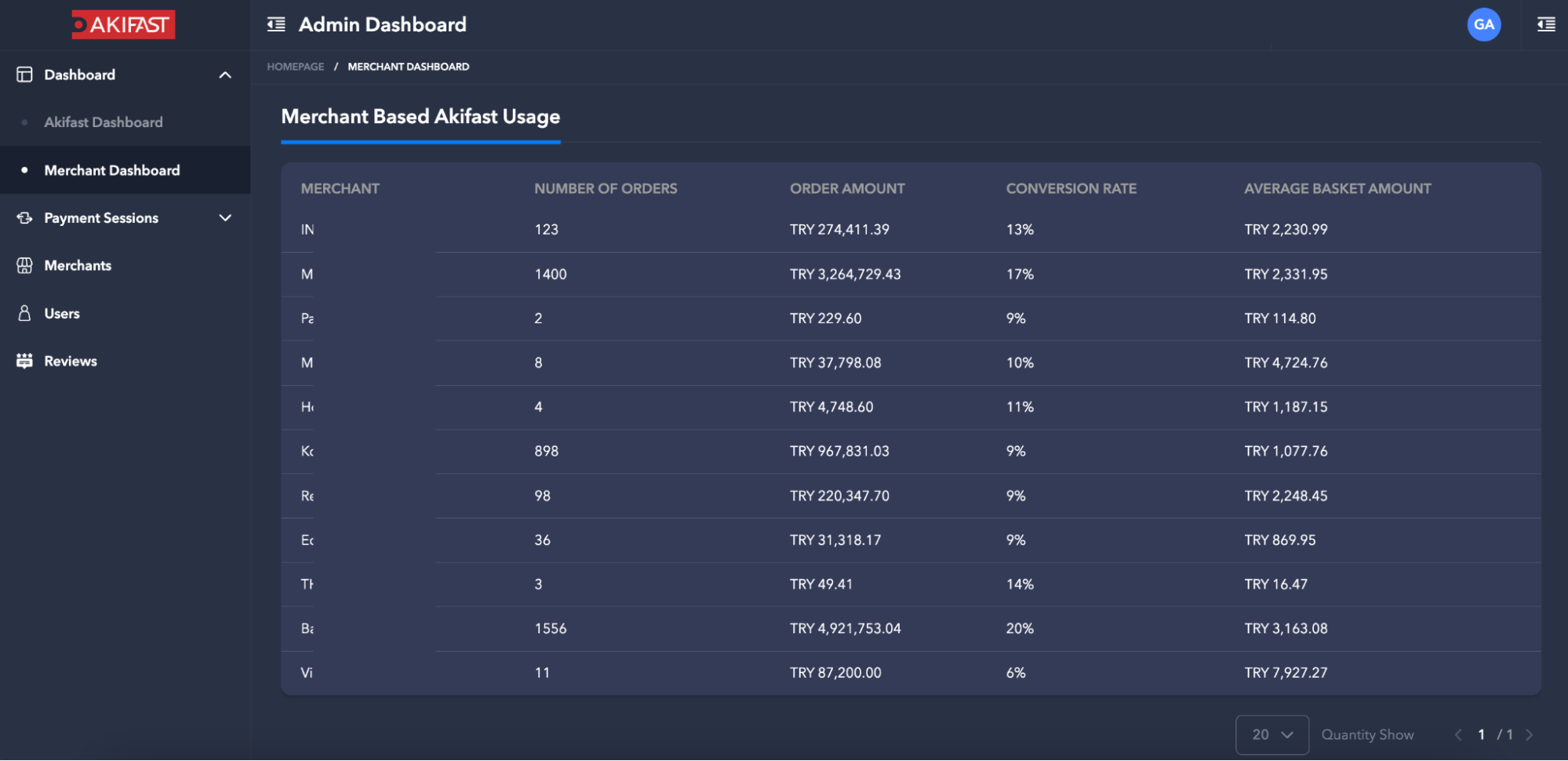Image resolution: width=1568 pixels, height=761 pixels.
Task: Select Akifast Dashboard submenu item
Action: coord(104,122)
